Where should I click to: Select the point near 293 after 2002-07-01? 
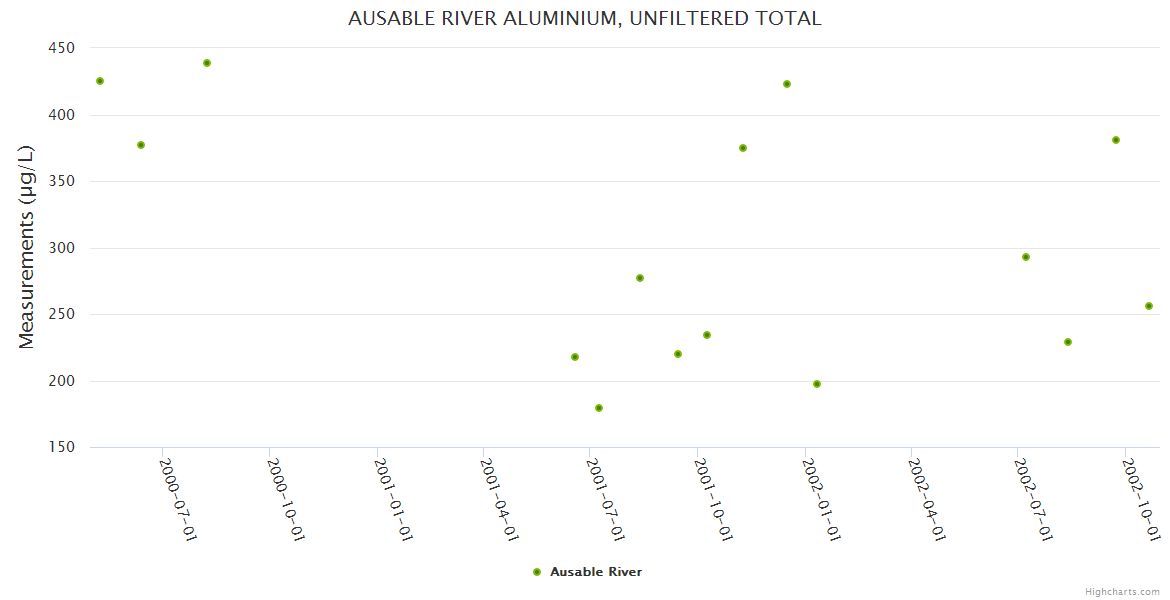click(x=1026, y=257)
